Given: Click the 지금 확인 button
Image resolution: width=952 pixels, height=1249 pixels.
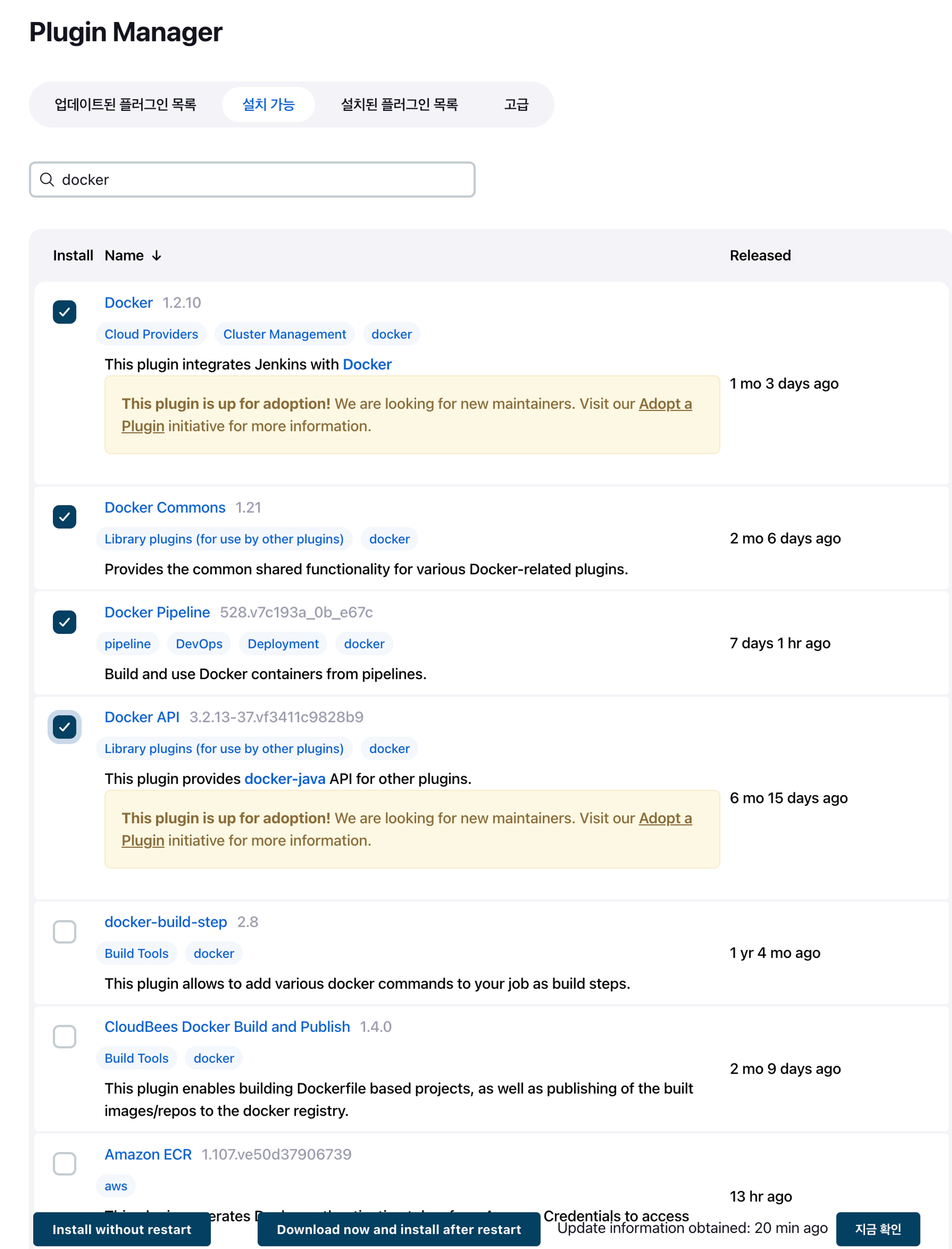Looking at the screenshot, I should pos(877,1229).
